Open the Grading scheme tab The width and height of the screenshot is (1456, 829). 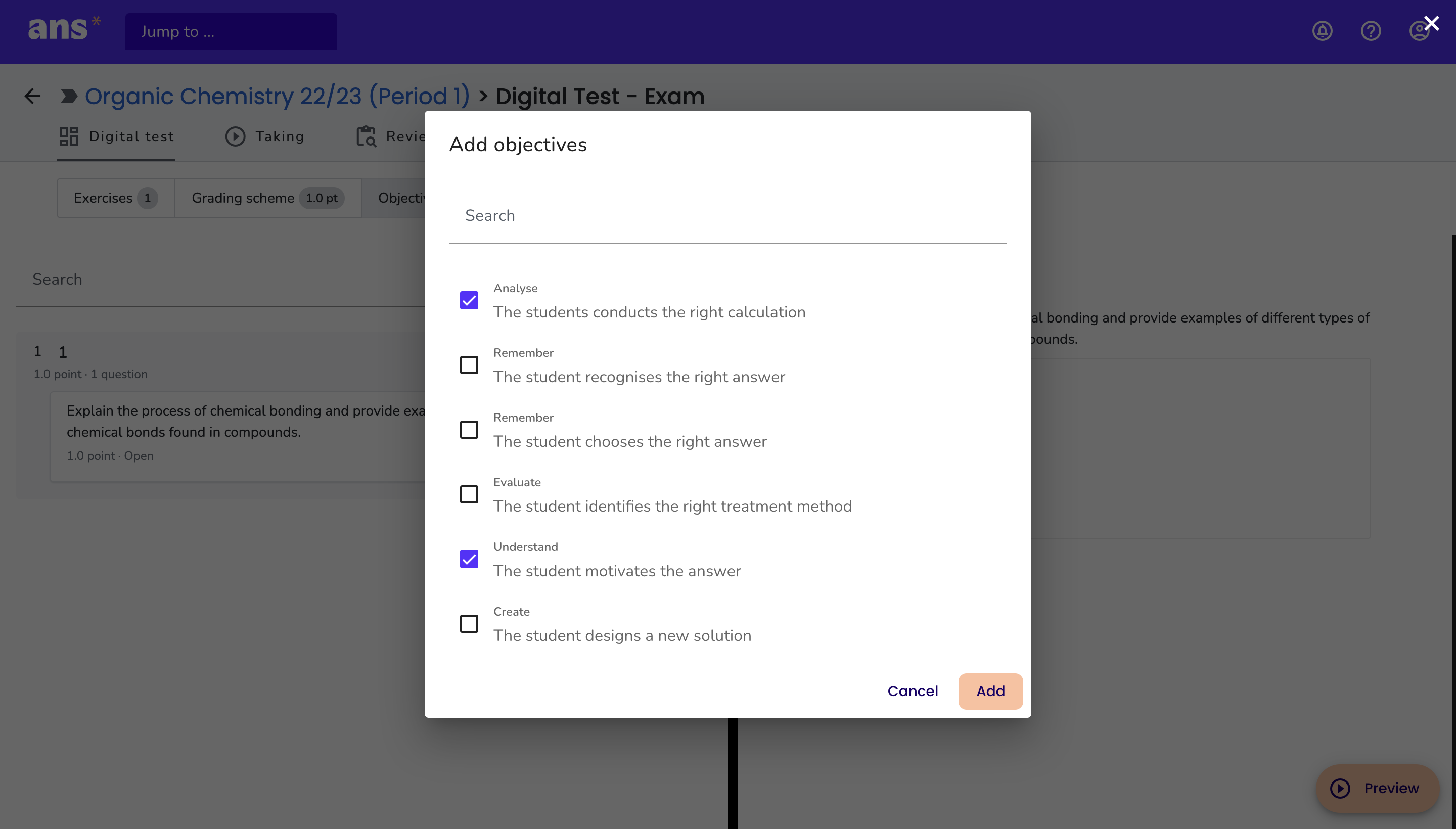(x=267, y=198)
